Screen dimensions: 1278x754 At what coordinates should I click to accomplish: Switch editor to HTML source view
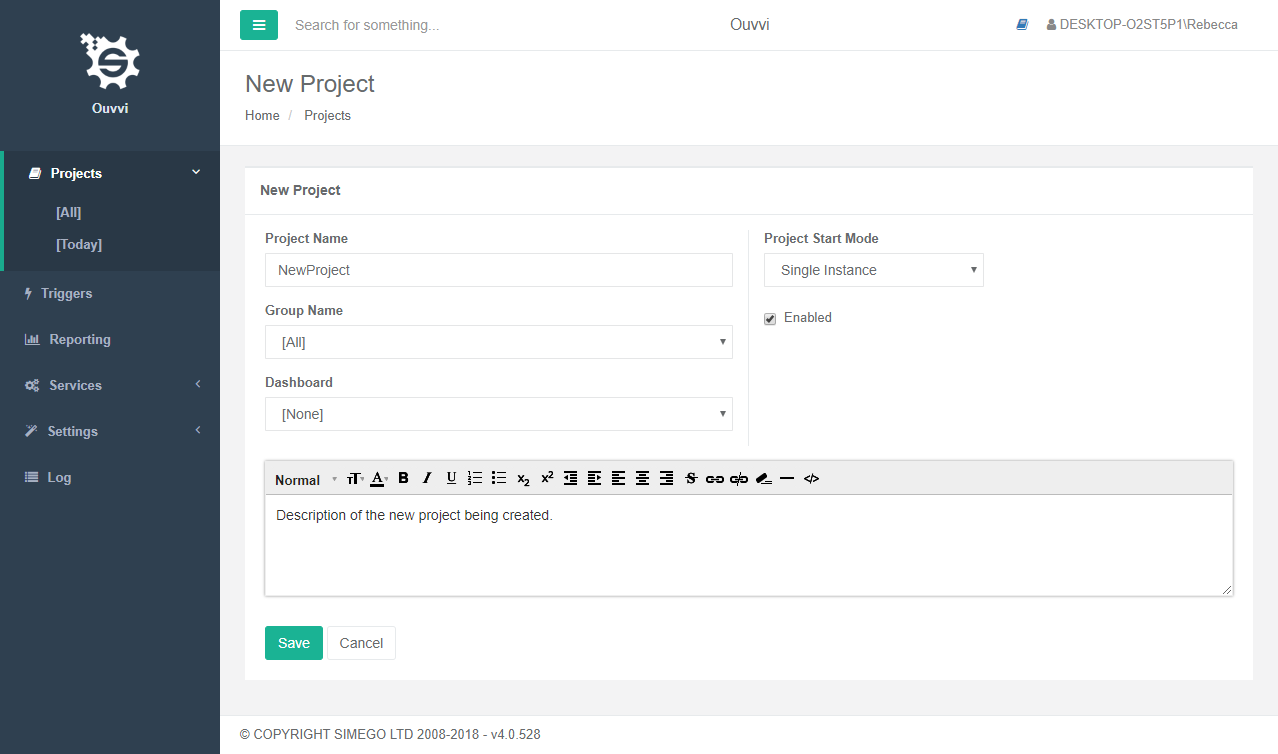pyautogui.click(x=811, y=478)
